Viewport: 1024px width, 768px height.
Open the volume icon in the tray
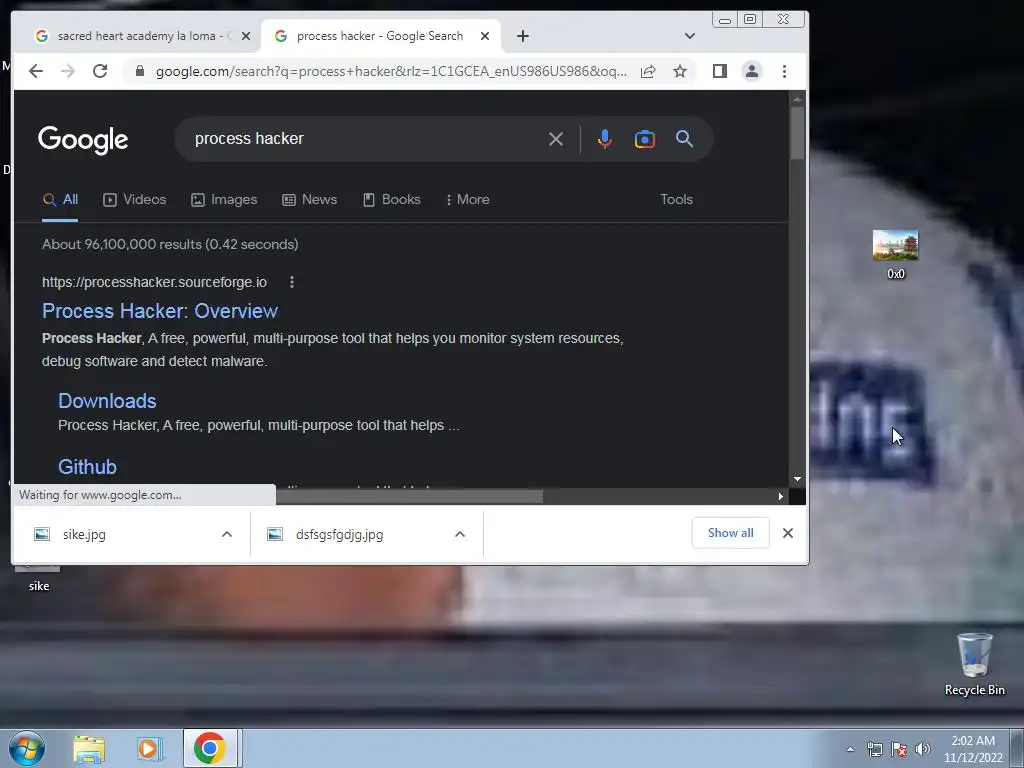[922, 749]
